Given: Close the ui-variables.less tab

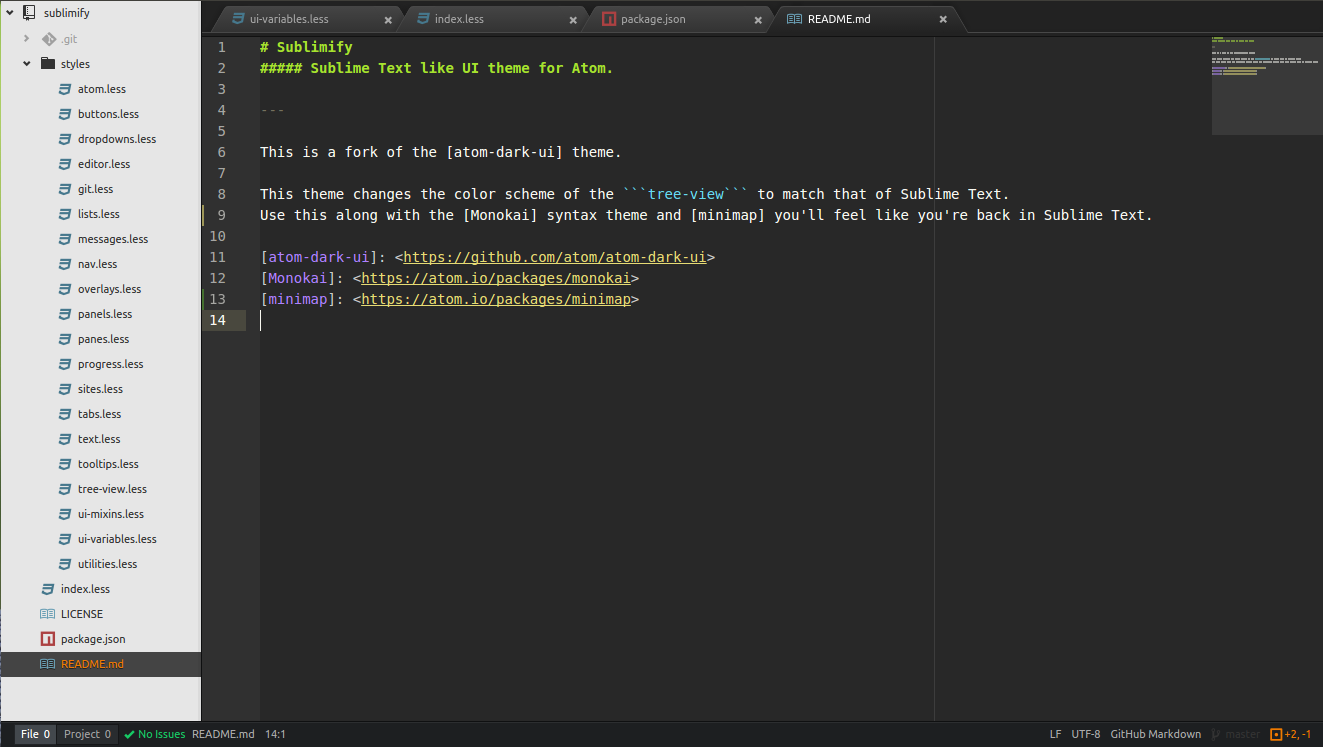Looking at the screenshot, I should click(x=388, y=20).
